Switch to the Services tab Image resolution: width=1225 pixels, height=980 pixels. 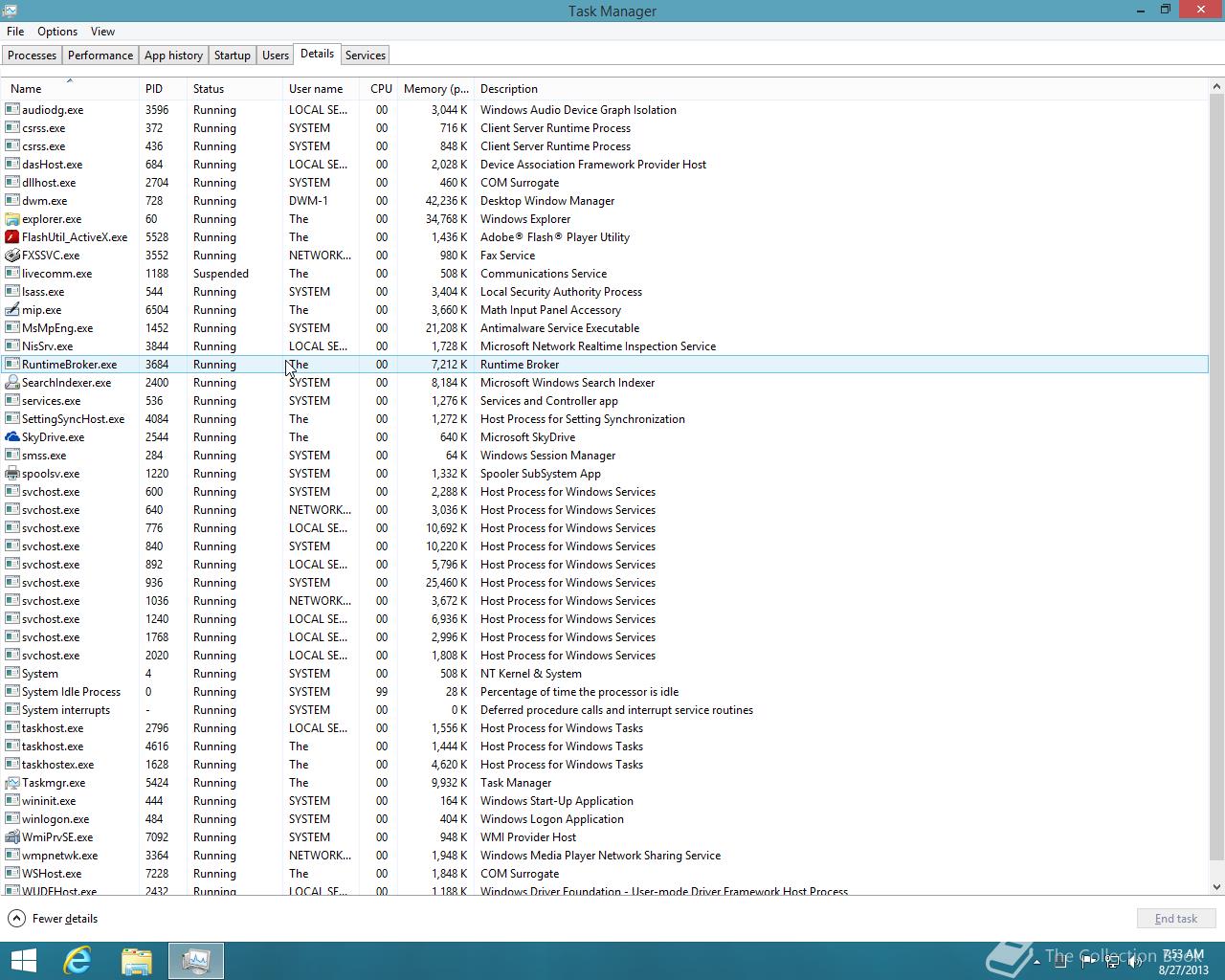coord(366,56)
